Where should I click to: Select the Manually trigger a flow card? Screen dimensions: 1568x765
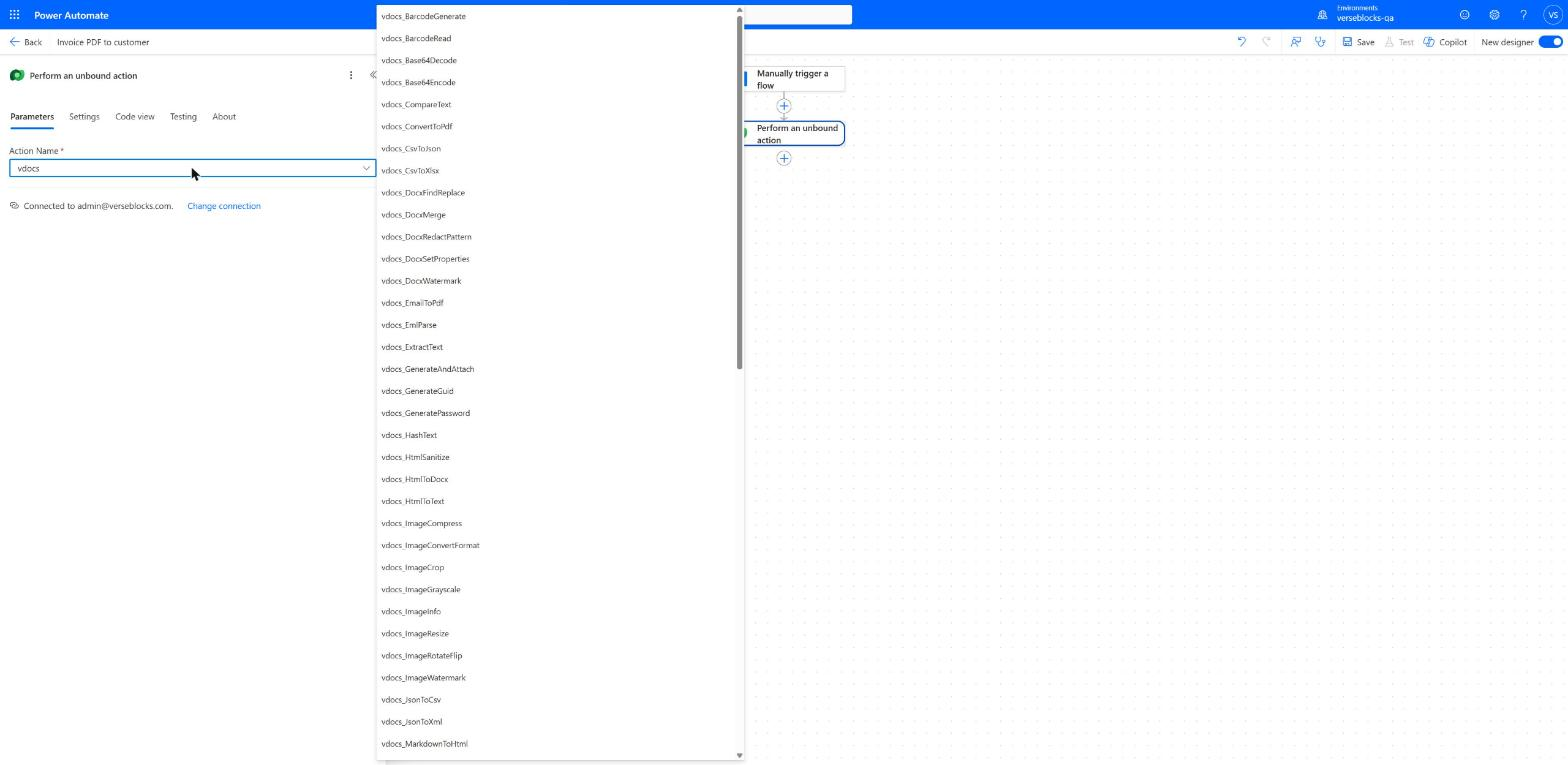point(794,79)
